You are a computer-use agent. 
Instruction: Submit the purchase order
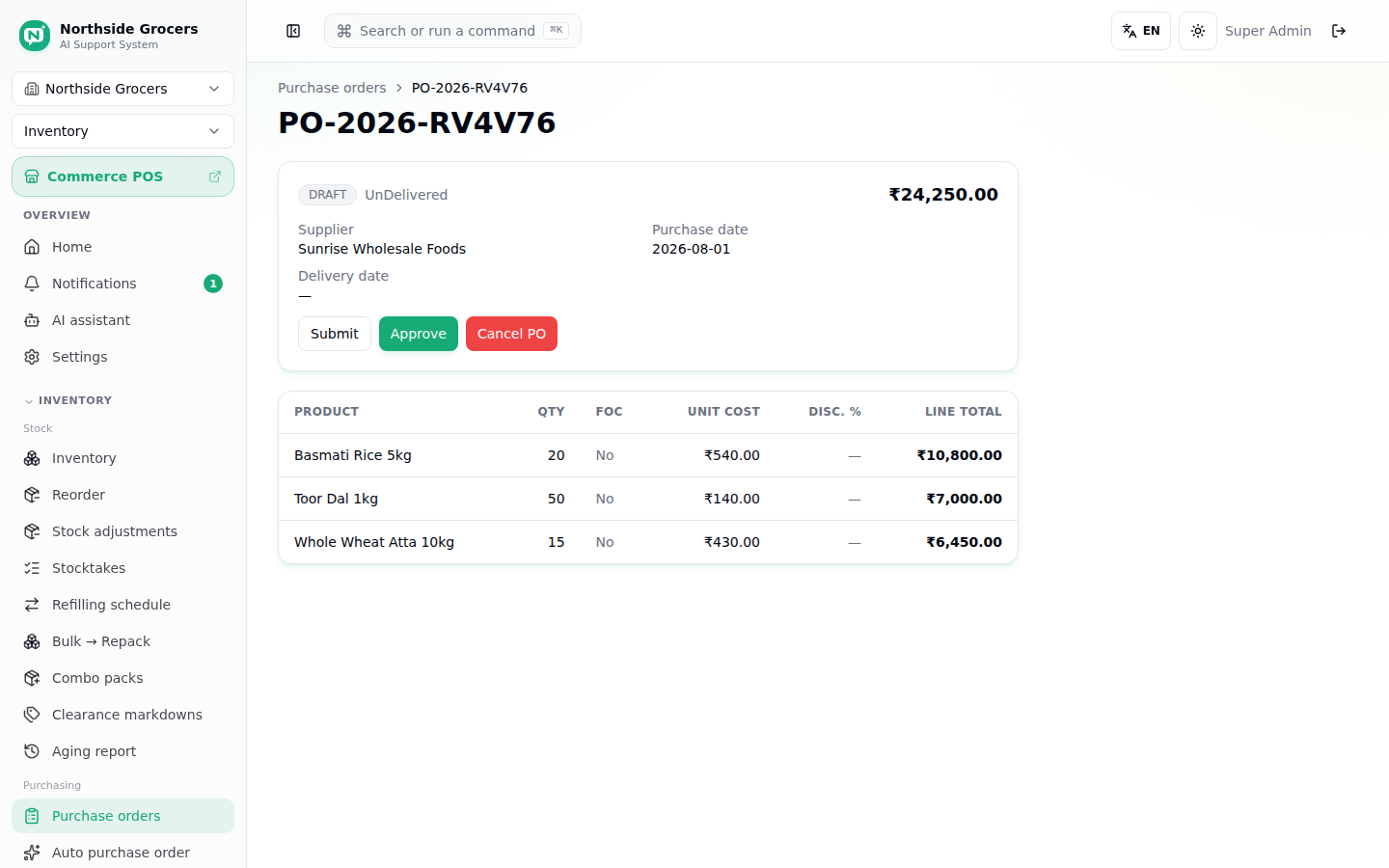335,334
